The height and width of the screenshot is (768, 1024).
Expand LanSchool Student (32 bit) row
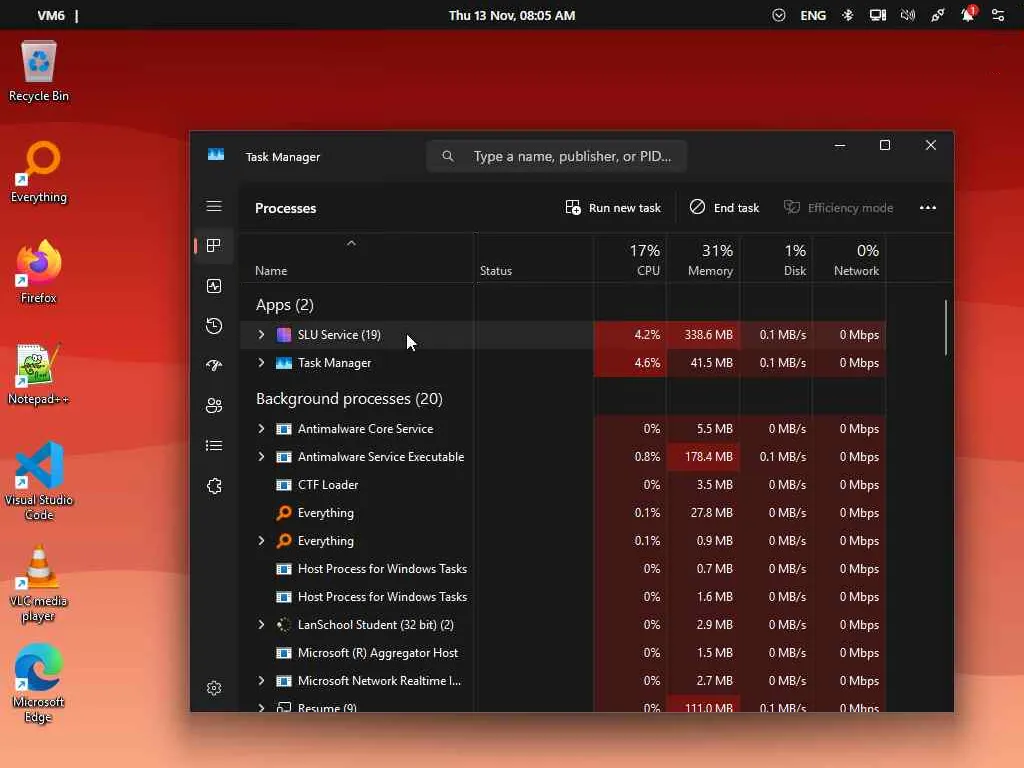tap(261, 624)
